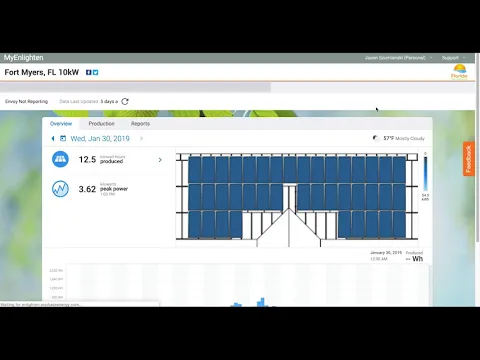Go to next day arrow
Screen dimensions: 480x360
click(x=141, y=138)
